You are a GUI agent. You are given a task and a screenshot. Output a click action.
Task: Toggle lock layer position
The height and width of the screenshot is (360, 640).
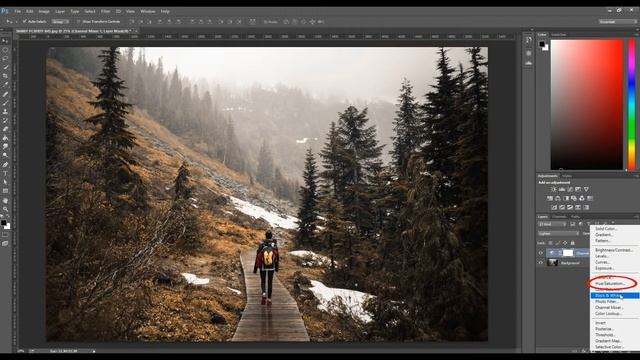[565, 243]
